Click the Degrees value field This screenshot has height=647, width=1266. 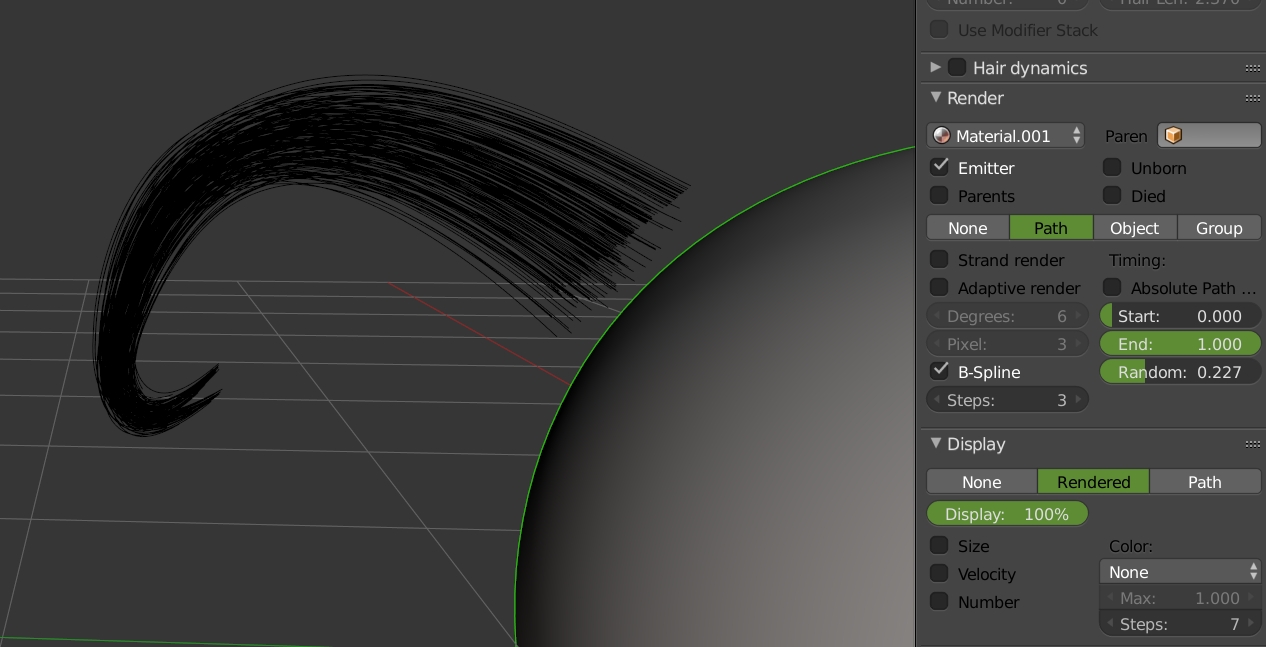[1007, 316]
